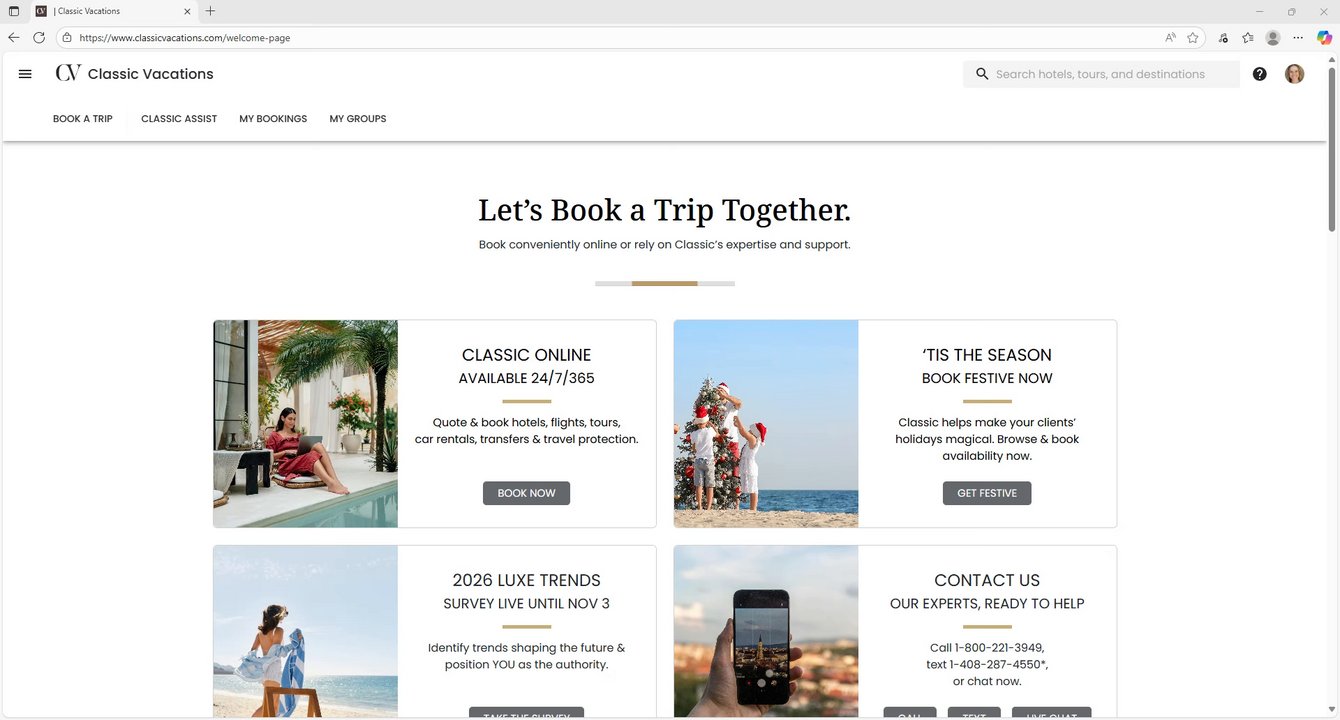Select the gold carousel indicator segment
The width and height of the screenshot is (1340, 720).
(664, 284)
